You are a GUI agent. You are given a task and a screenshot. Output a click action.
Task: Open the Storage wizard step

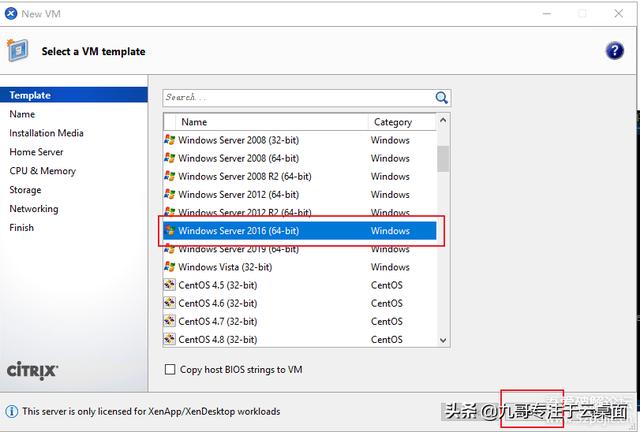25,190
